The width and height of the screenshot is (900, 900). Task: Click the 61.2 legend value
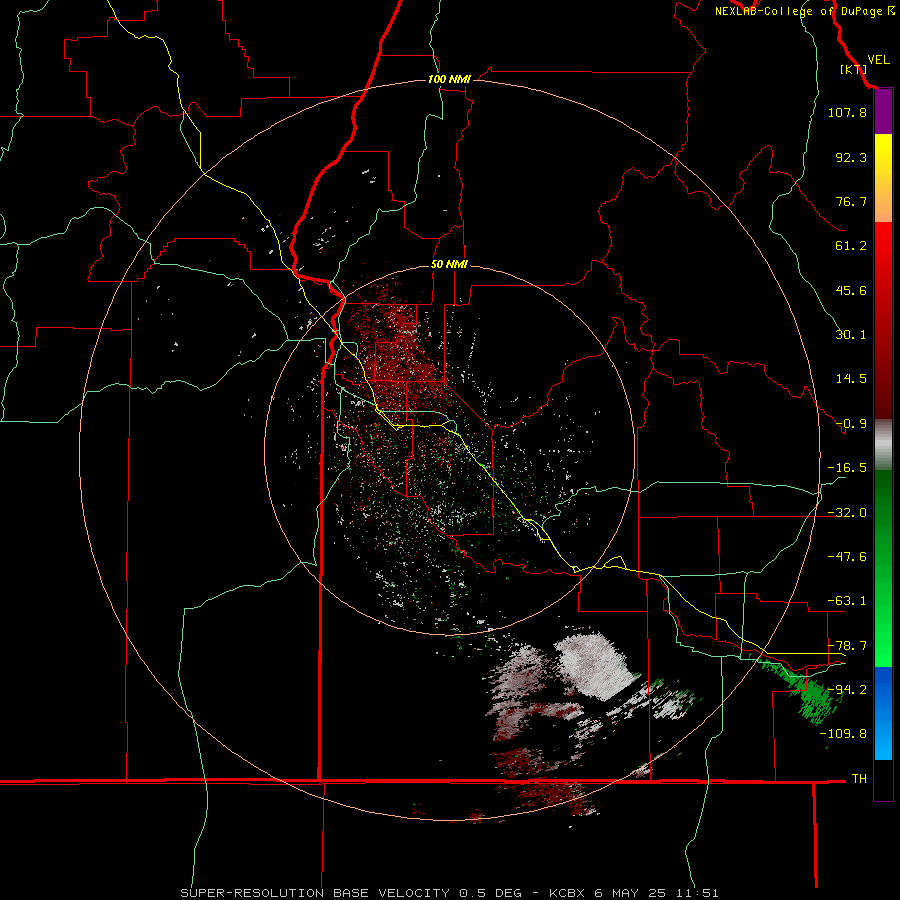pos(851,246)
